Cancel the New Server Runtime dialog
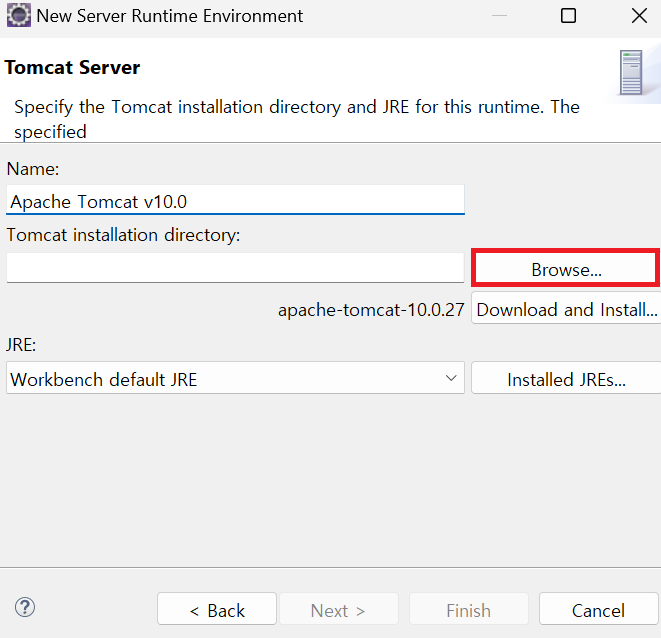The image size is (661, 638). (598, 609)
